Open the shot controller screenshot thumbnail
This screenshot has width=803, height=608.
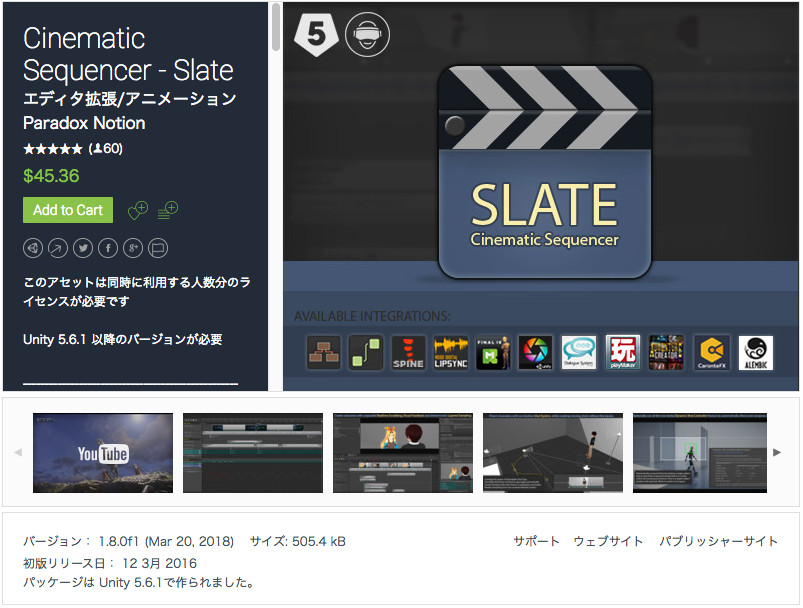[700, 453]
